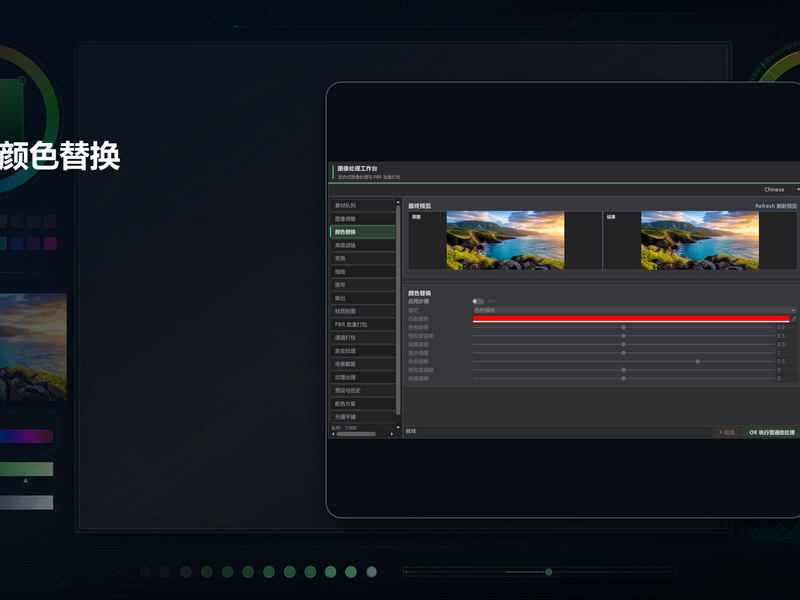This screenshot has height=600, width=800.
Task: Open the 高级滤镜 sidebar tab
Action: click(x=363, y=245)
